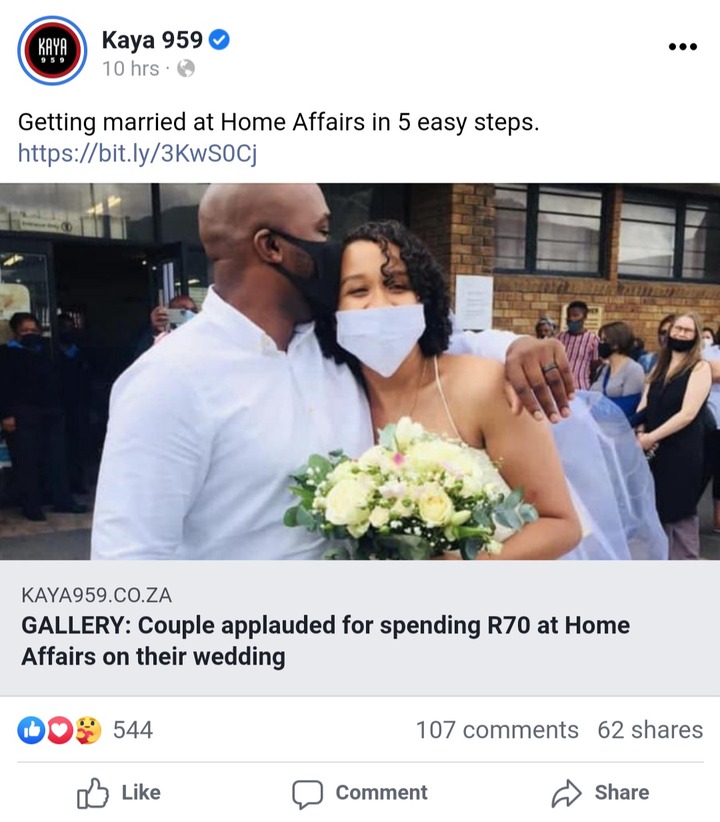The image size is (720, 822).
Task: Open the GALLERY article headline
Action: click(x=325, y=641)
